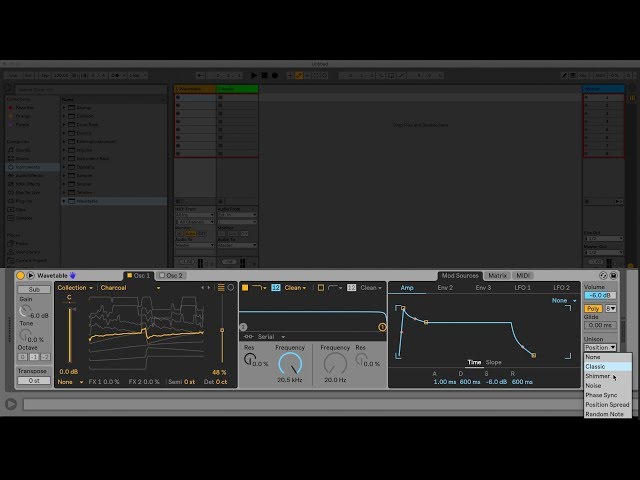
Task: Click the bottom-left clip view play icon
Action: tap(11, 404)
